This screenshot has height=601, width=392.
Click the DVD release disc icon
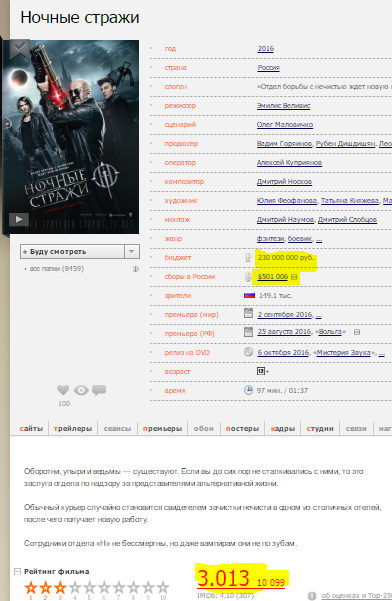click(x=248, y=351)
